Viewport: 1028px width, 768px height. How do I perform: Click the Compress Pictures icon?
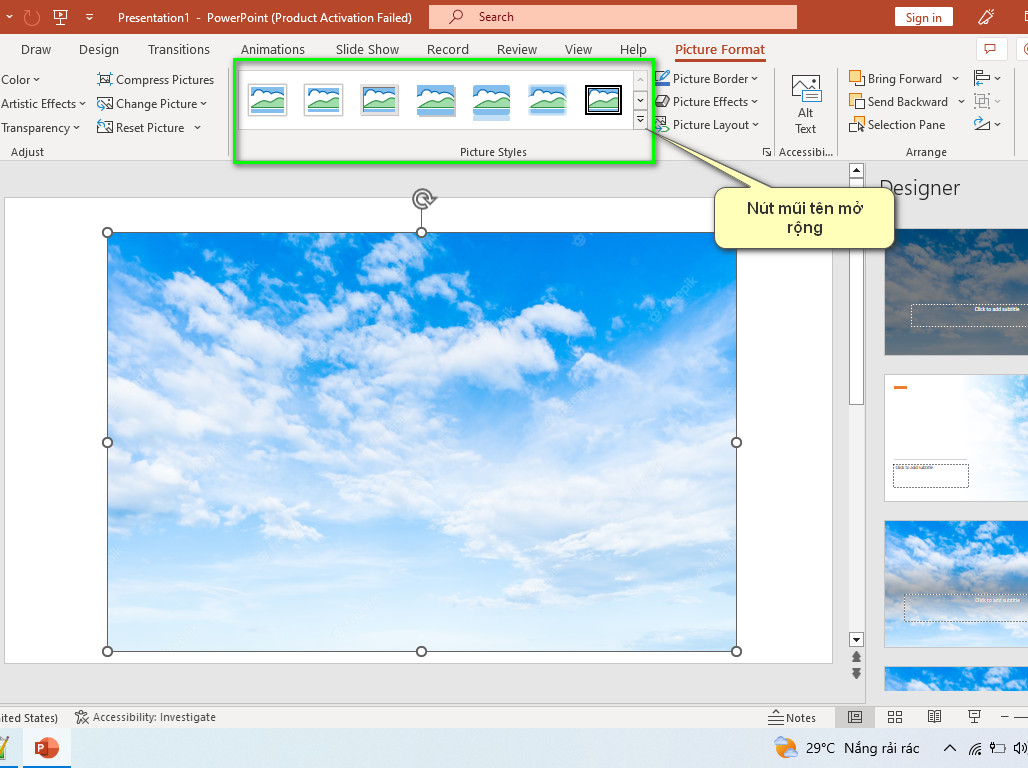pos(104,79)
